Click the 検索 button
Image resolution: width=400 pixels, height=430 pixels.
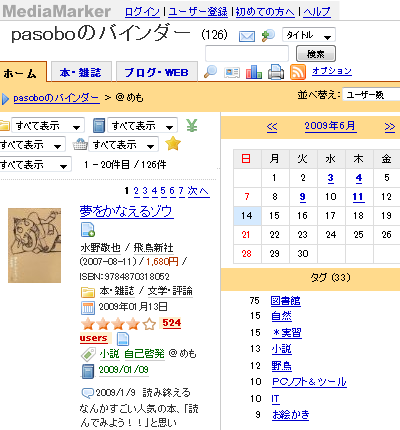click(316, 54)
